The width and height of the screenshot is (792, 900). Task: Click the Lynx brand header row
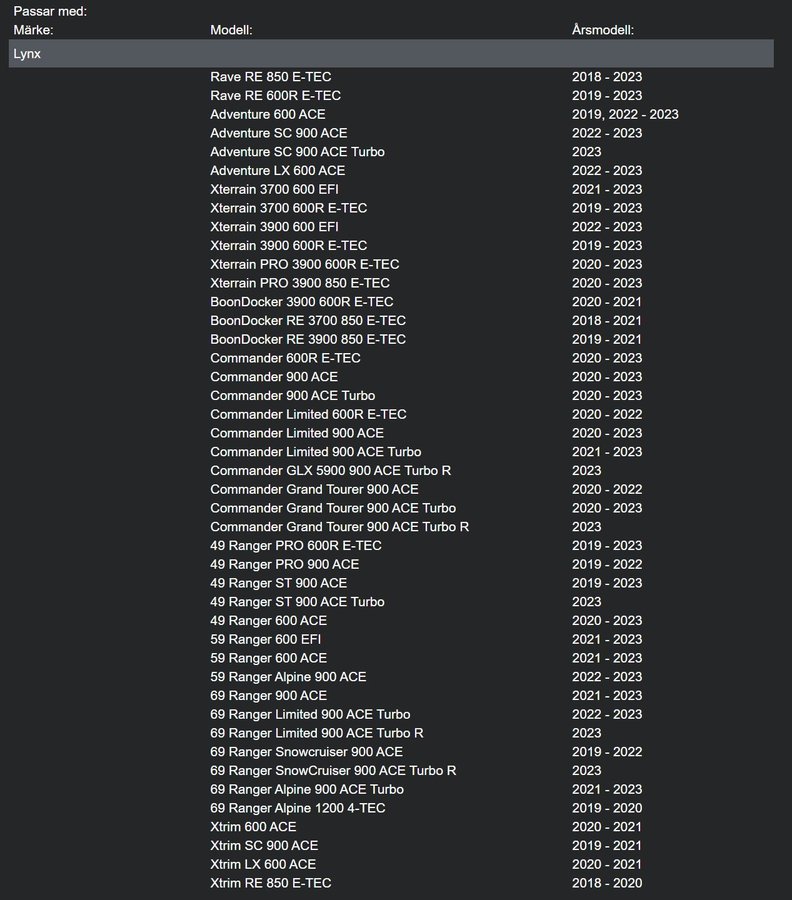coord(390,54)
